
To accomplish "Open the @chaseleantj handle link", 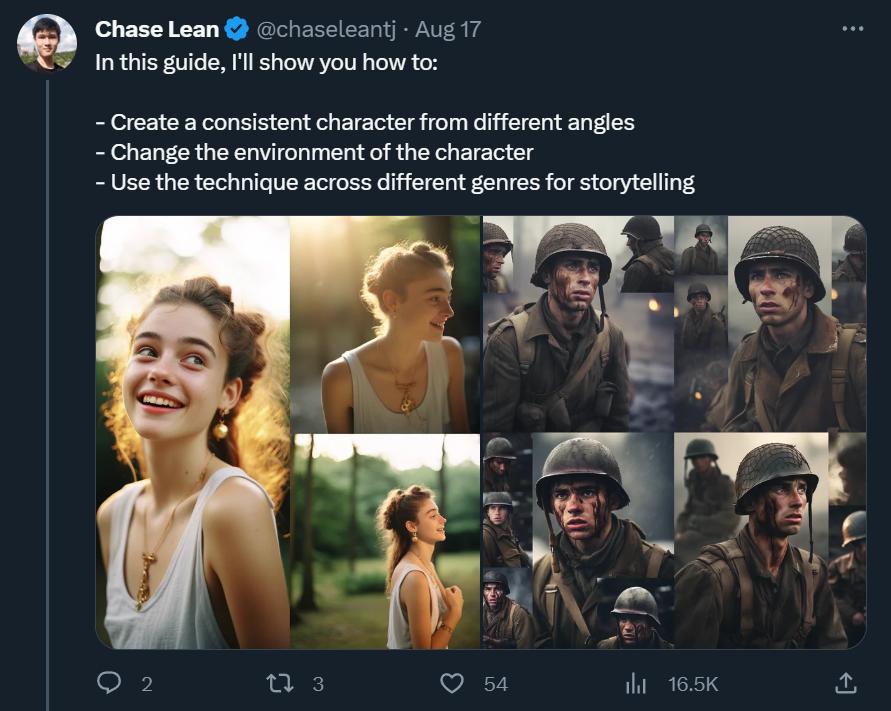I will [x=327, y=30].
